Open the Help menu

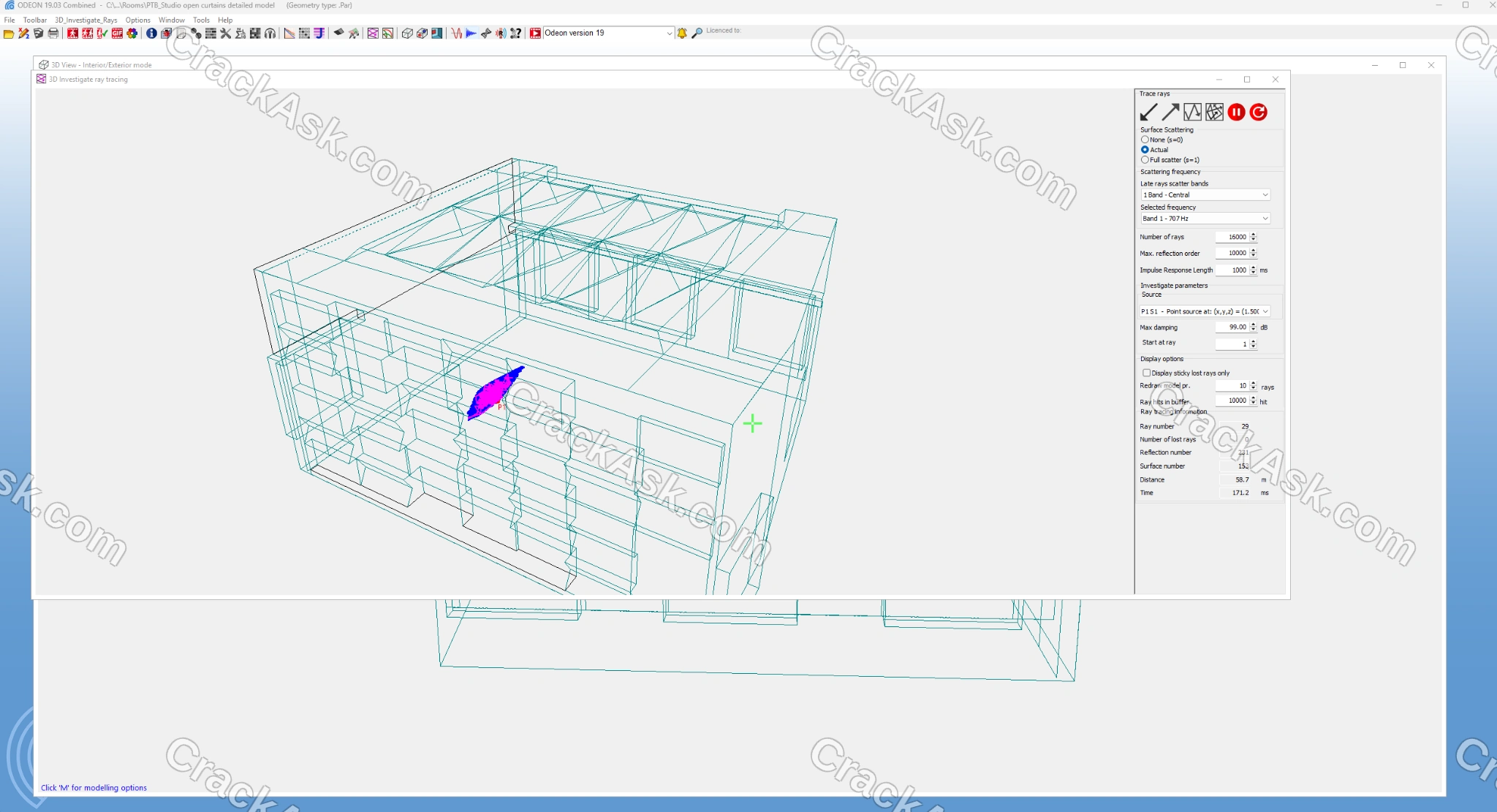(225, 20)
